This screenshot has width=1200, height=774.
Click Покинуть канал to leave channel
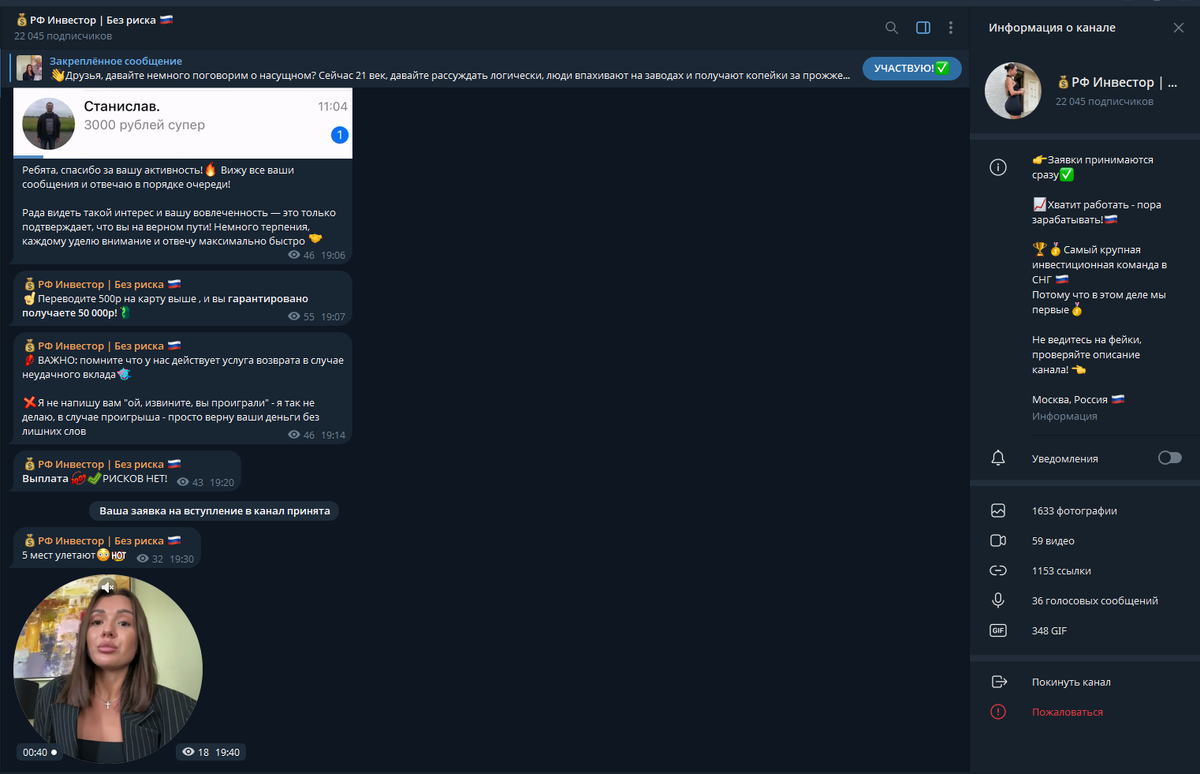[1071, 682]
